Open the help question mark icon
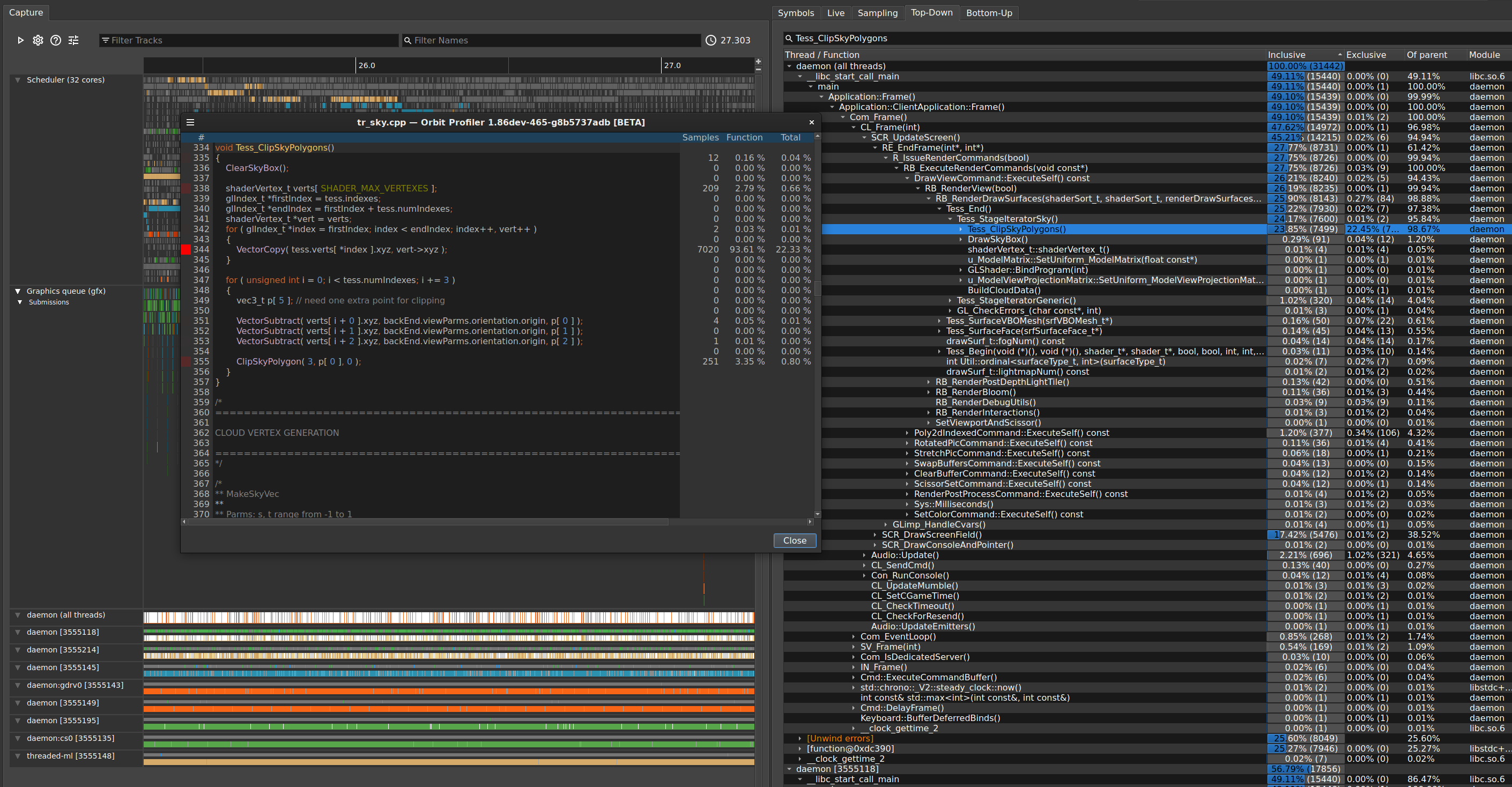 coord(55,40)
